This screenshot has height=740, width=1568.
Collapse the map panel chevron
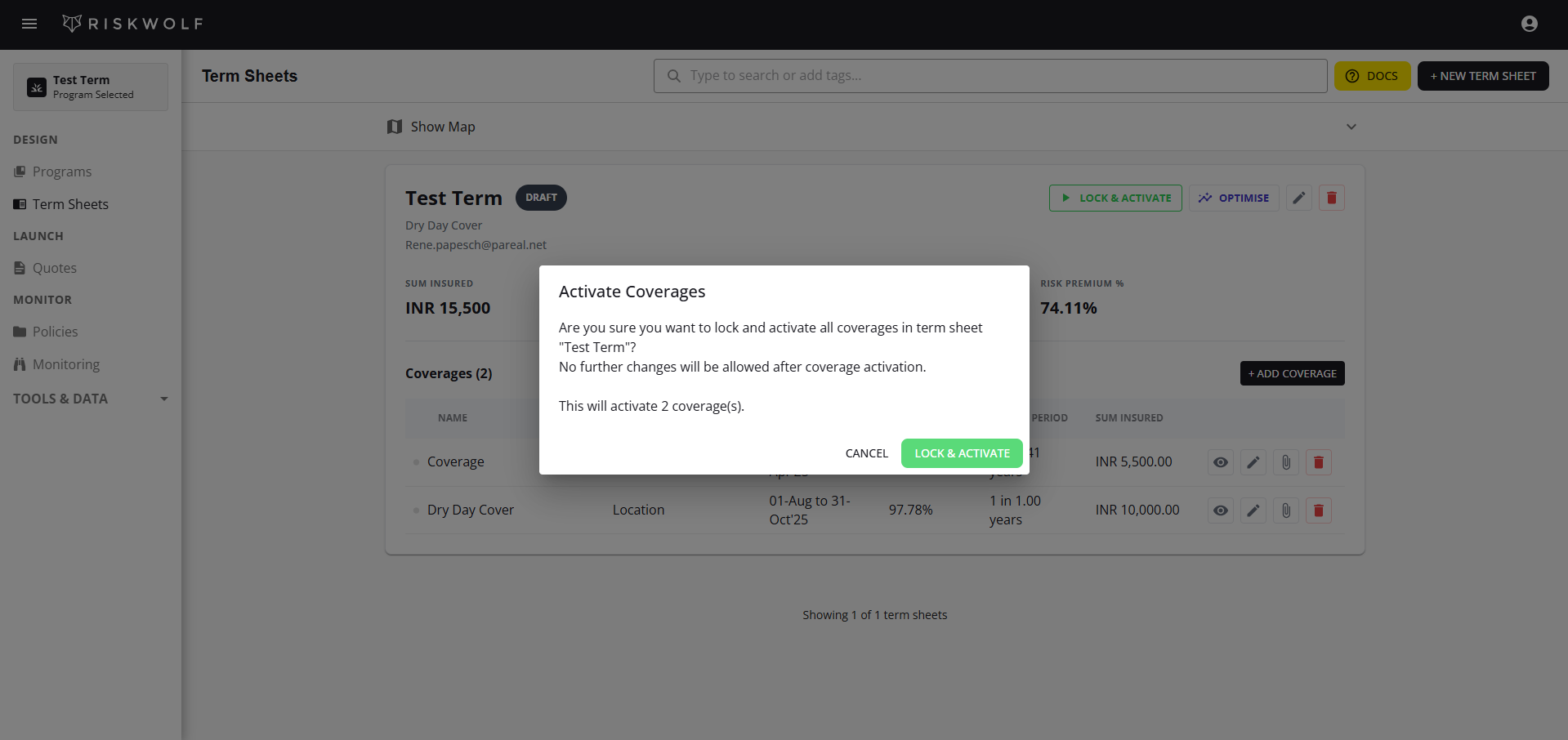(x=1351, y=127)
